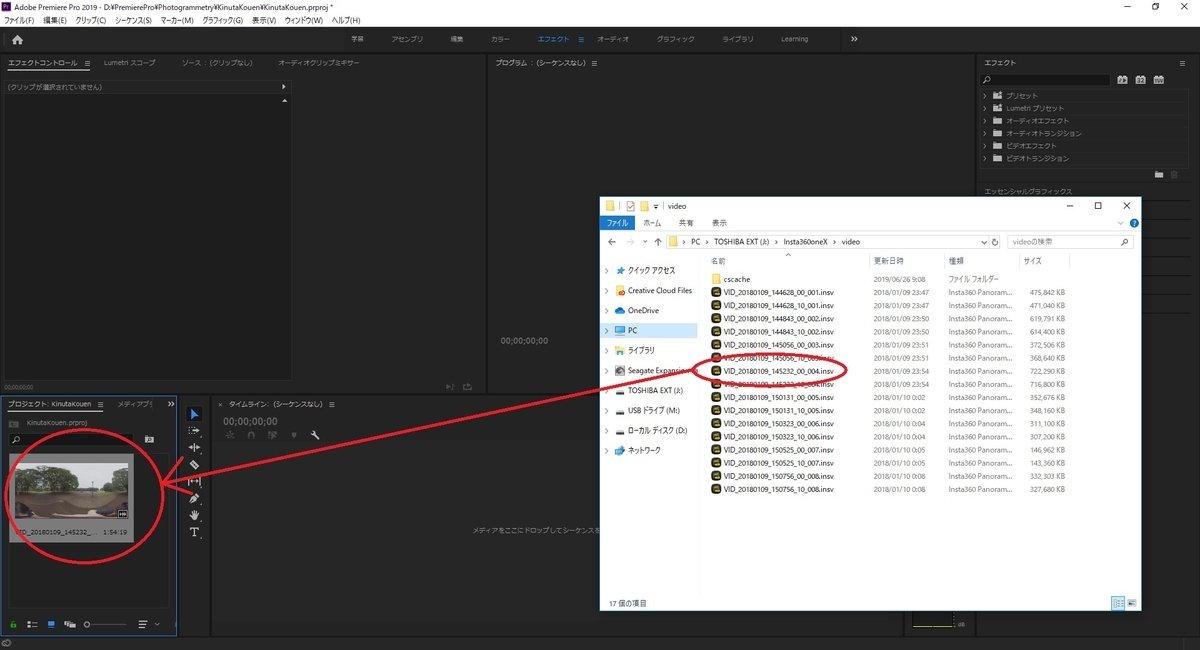Expand the プリセット effects folder
1200x650 pixels.
pyautogui.click(x=985, y=96)
